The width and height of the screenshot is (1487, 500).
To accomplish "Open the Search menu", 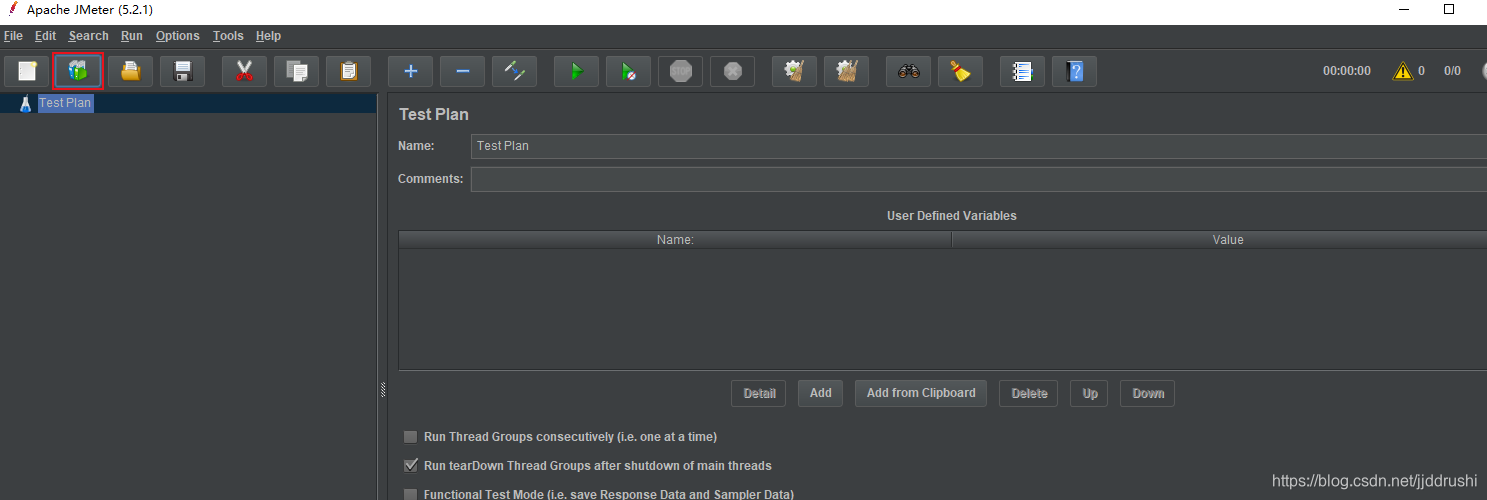I will [x=88, y=36].
